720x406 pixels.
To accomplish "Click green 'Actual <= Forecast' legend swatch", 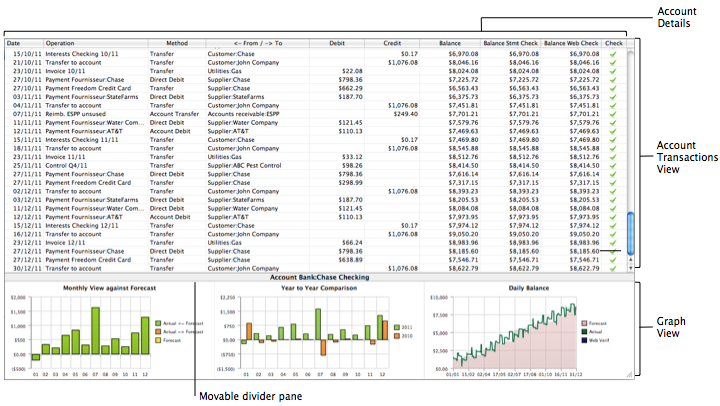I will click(x=158, y=323).
